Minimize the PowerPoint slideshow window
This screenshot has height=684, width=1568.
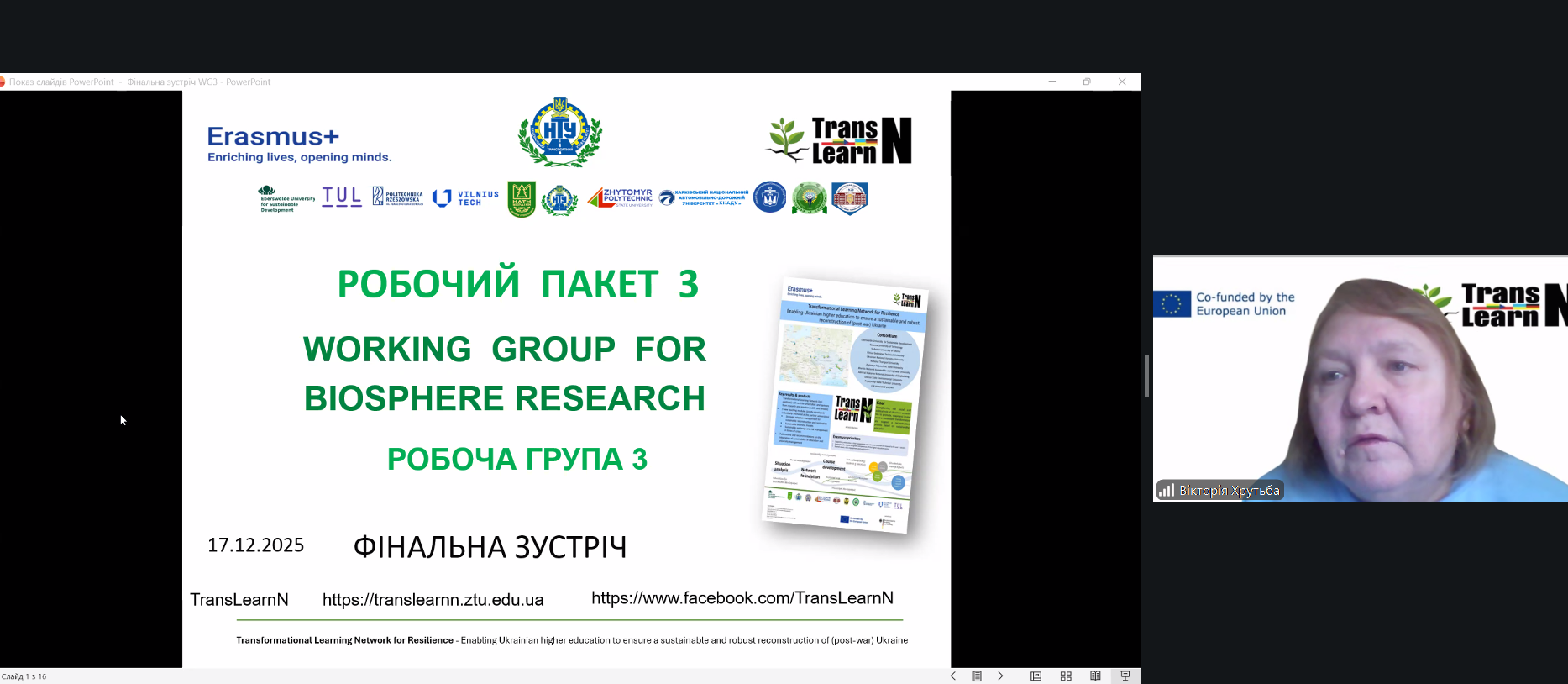(x=1052, y=82)
